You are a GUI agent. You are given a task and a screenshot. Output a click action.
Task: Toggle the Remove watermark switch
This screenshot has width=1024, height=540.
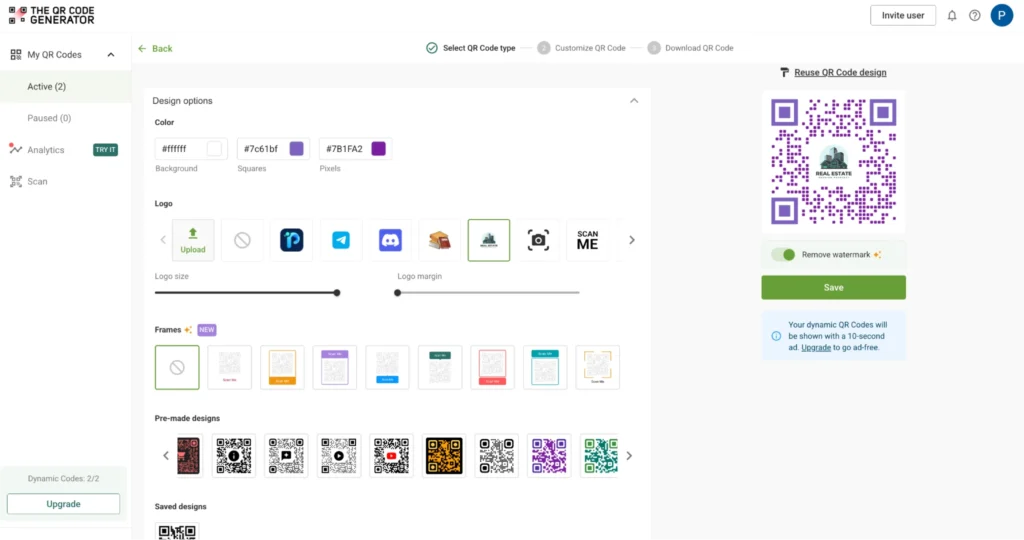coord(783,255)
